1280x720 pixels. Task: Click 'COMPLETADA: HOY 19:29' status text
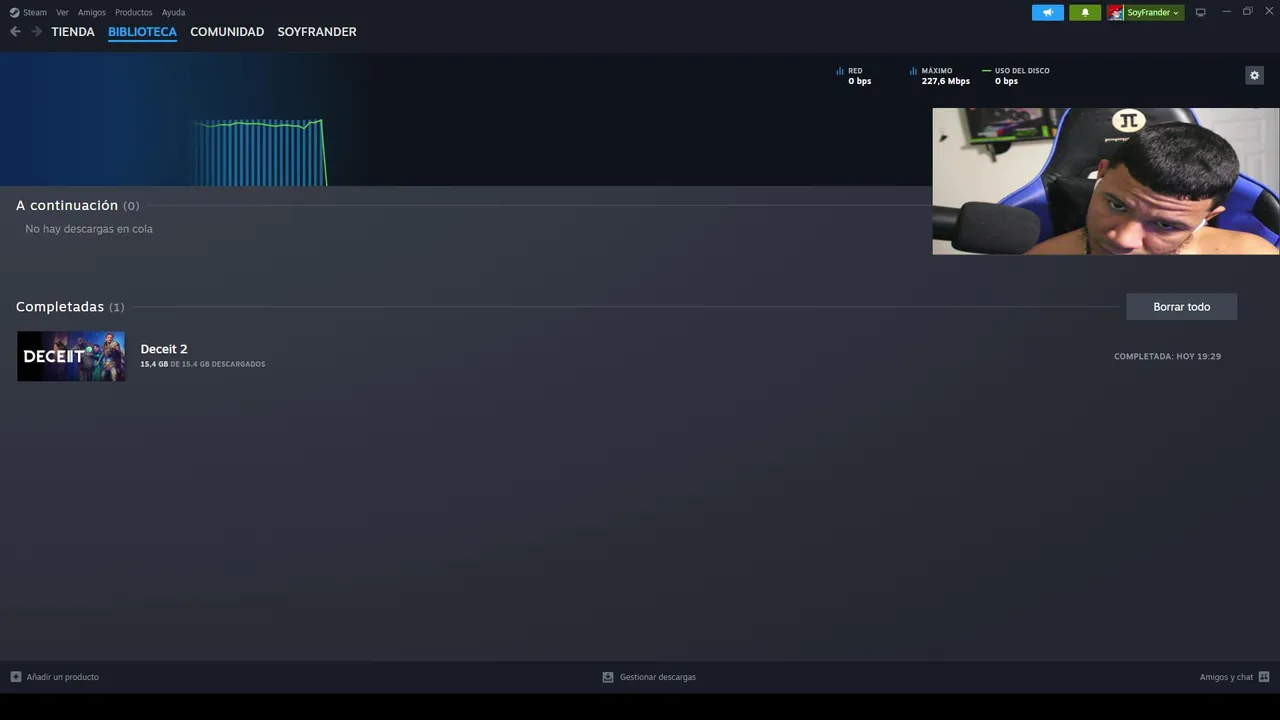[1167, 356]
